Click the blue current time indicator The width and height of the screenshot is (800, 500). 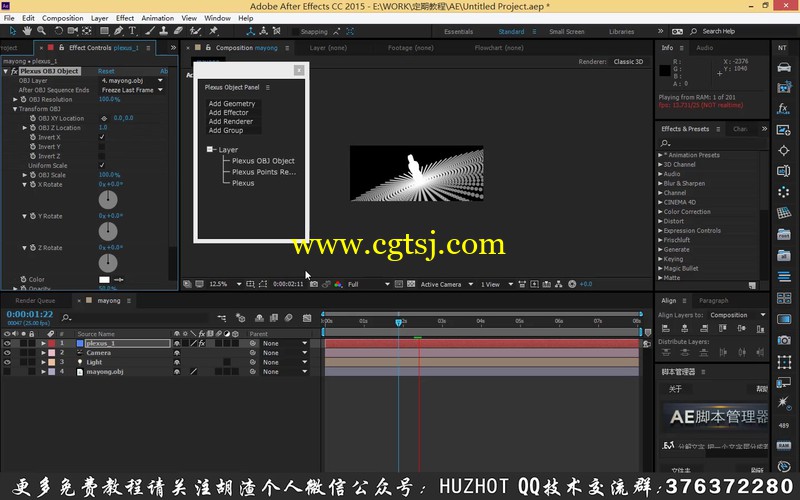[398, 322]
